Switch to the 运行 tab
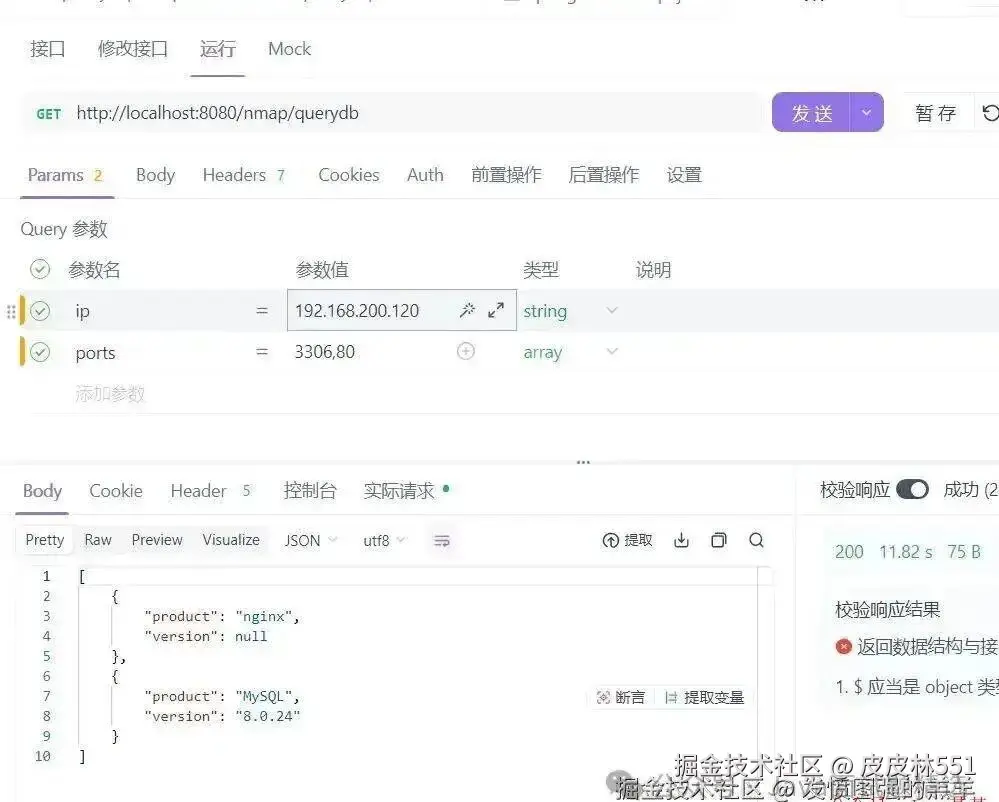Image resolution: width=999 pixels, height=802 pixels. point(217,48)
